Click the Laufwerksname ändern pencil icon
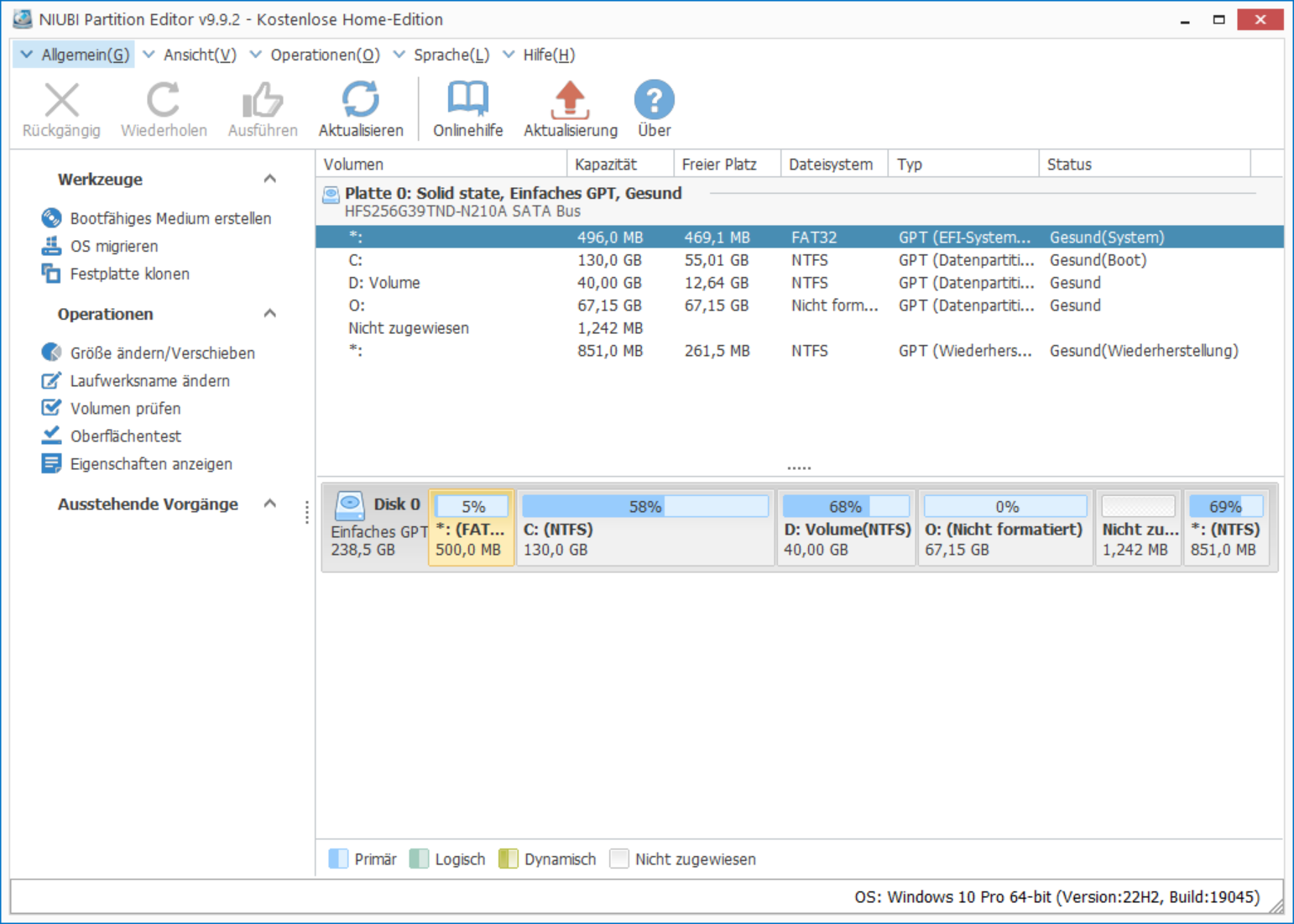Screen dimensions: 1294x924 point(51,380)
